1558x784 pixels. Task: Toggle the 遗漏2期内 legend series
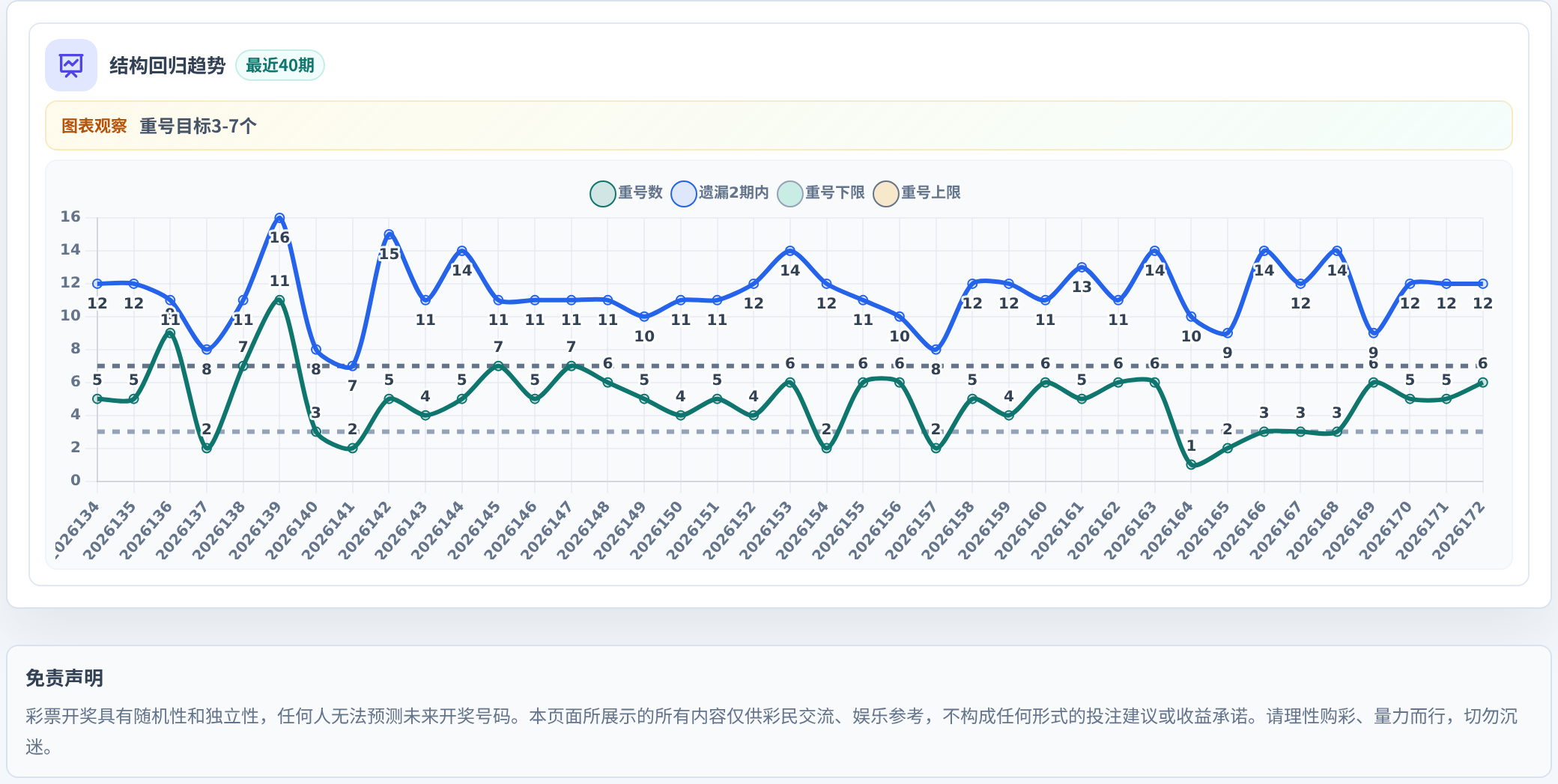pos(720,193)
